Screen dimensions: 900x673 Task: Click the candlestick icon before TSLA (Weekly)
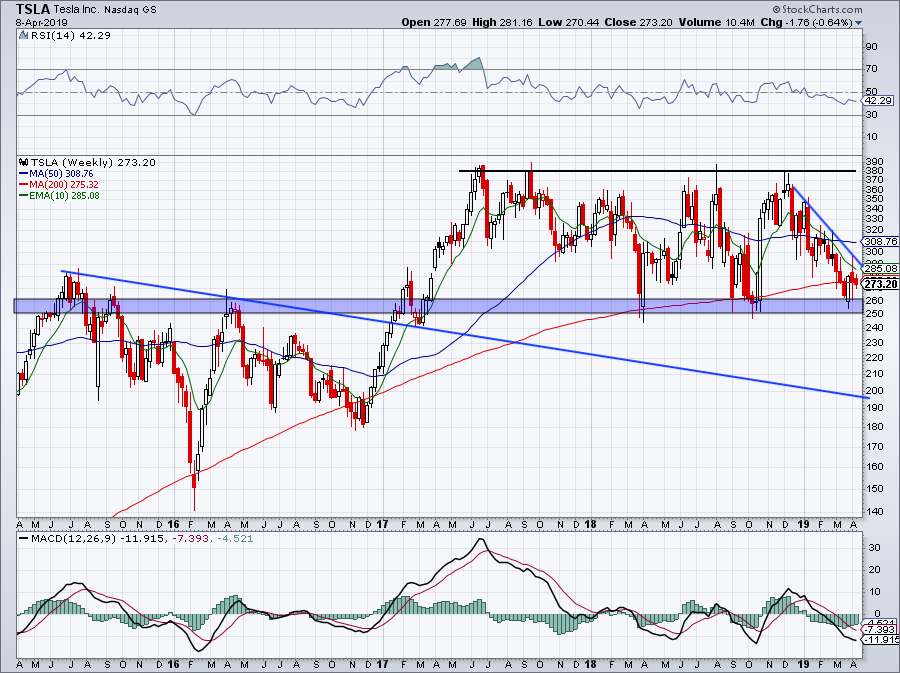coord(24,162)
